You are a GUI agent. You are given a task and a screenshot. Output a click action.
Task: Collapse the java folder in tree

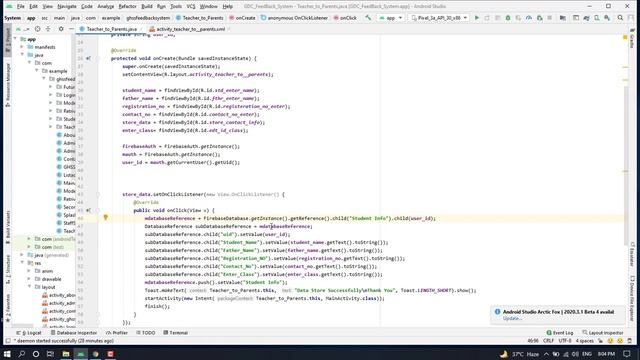[x=22, y=55]
